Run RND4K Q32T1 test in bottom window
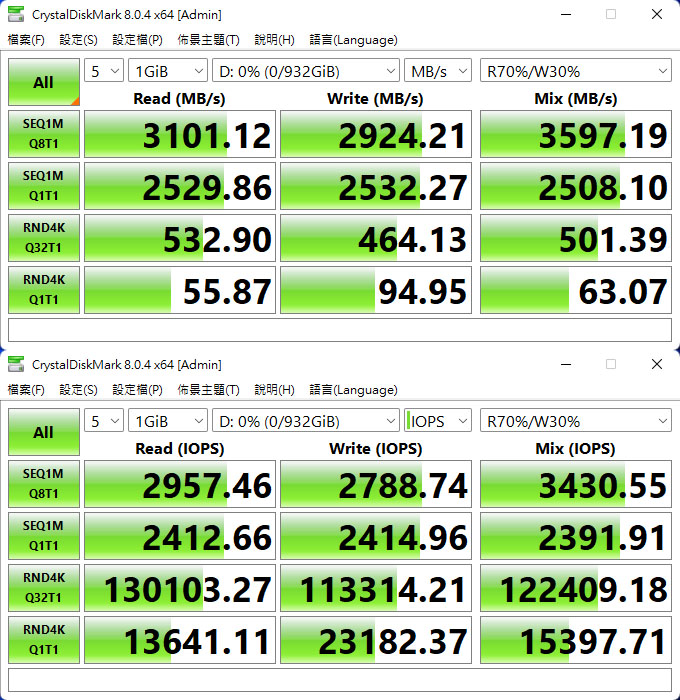 point(44,588)
